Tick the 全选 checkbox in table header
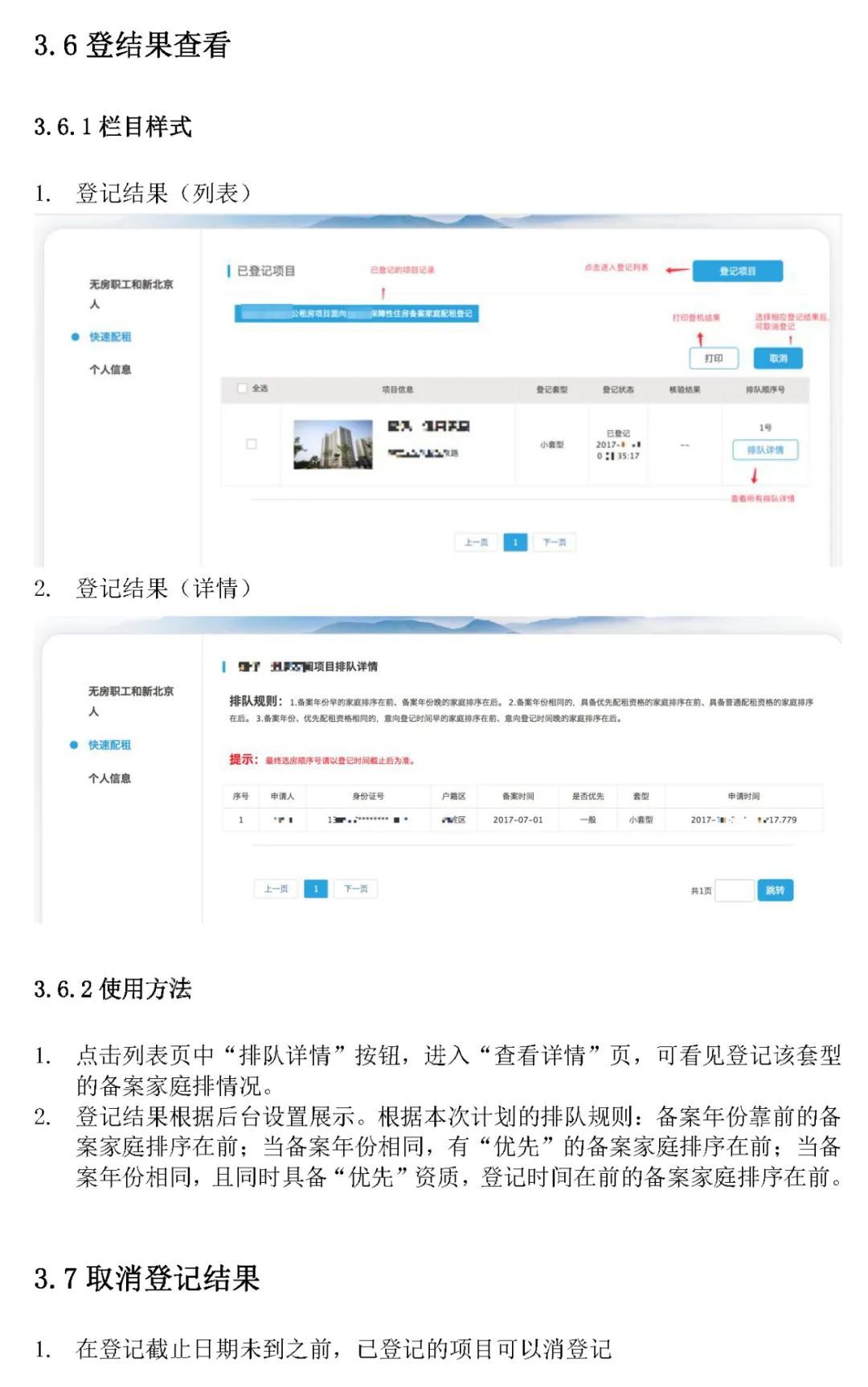 coord(243,388)
